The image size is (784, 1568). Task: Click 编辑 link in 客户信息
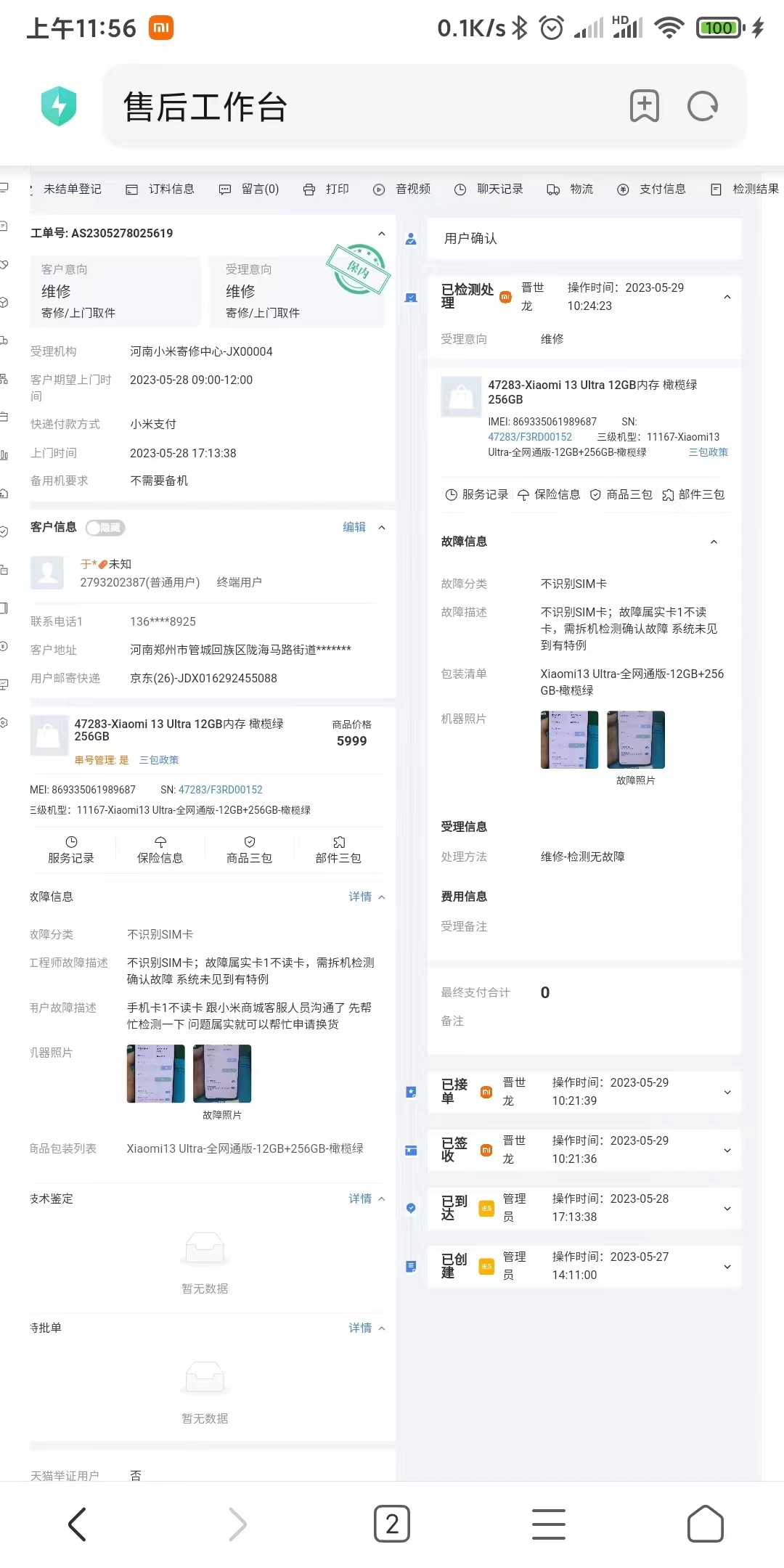tap(354, 527)
